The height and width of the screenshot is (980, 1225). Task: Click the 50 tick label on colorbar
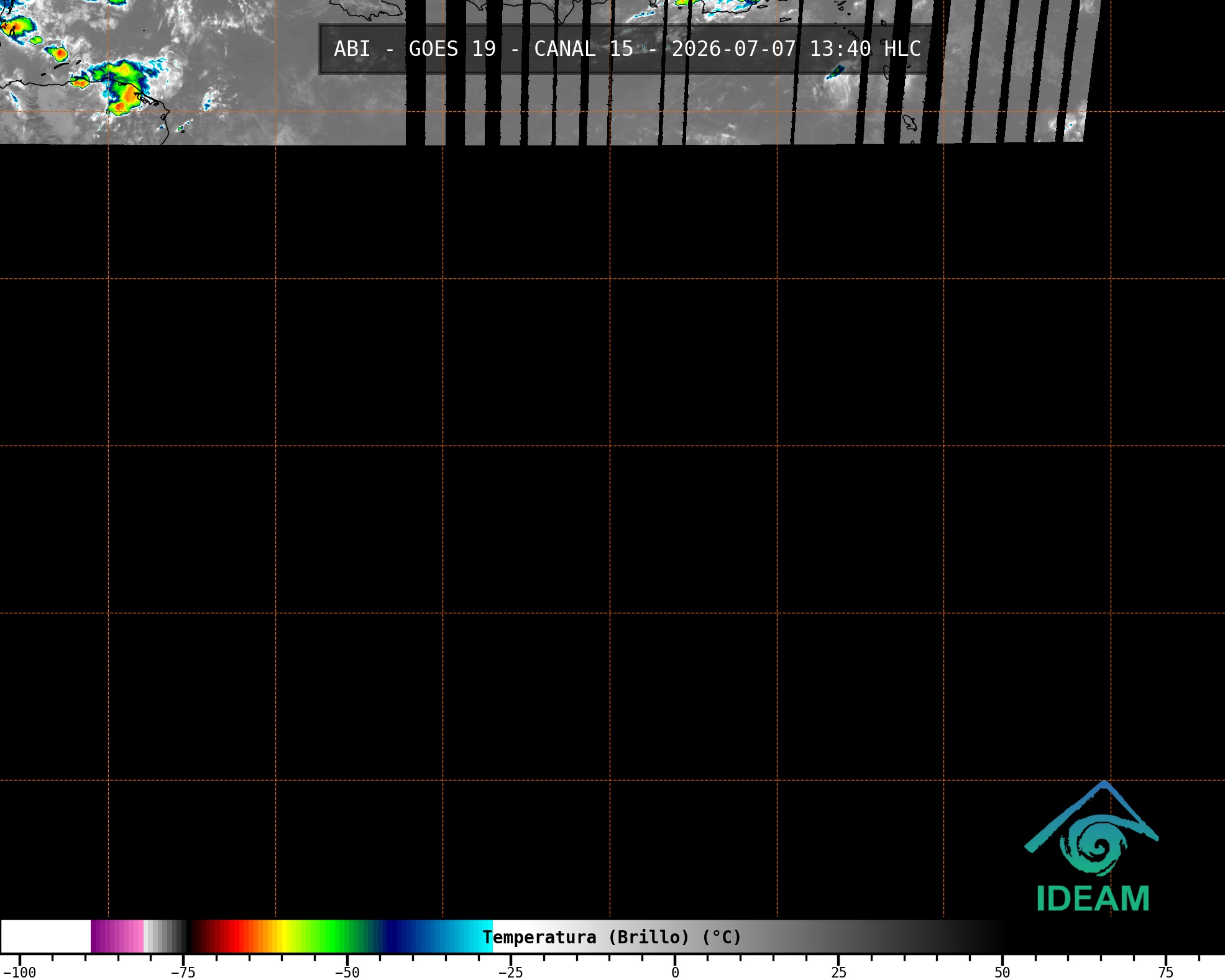(x=1002, y=973)
